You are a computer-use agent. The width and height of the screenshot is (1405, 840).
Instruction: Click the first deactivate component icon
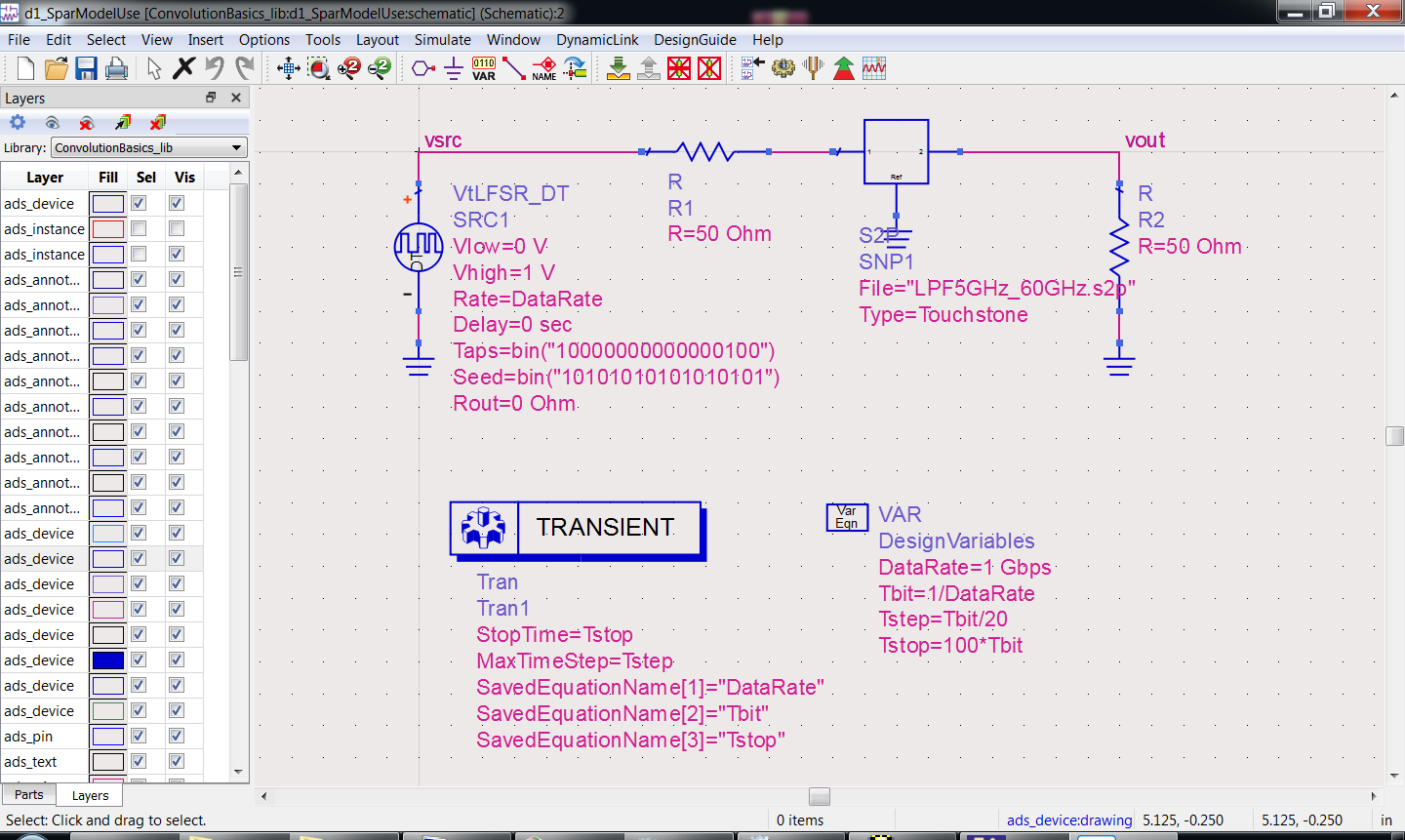point(679,68)
